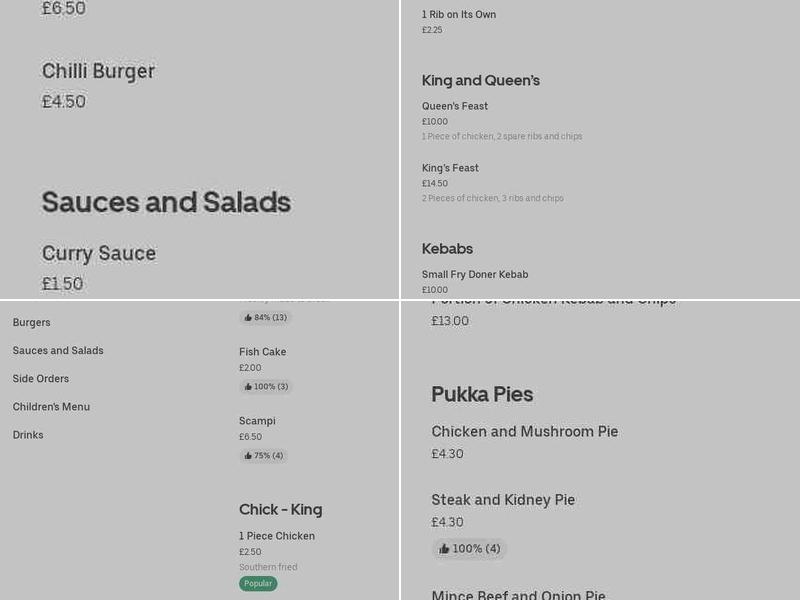This screenshot has height=600, width=800.
Task: Select 1 Rib on Its Own
Action: [x=459, y=15]
